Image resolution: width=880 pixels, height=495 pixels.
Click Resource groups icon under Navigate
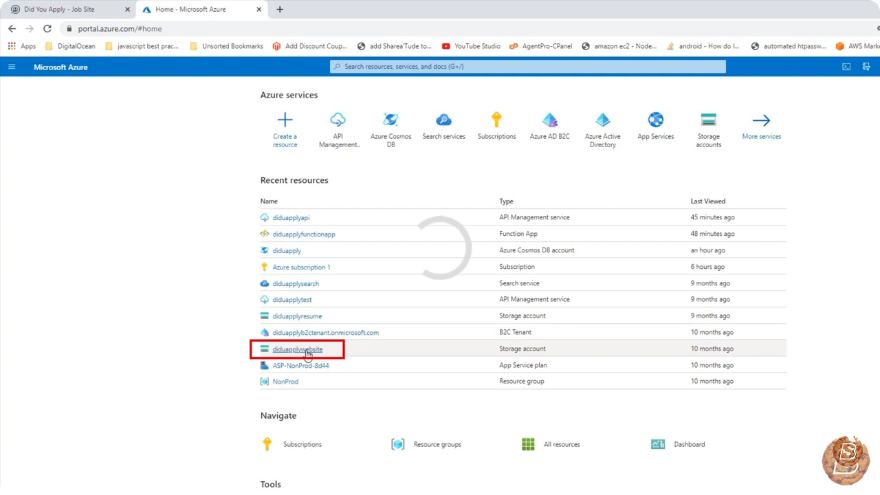(397, 444)
